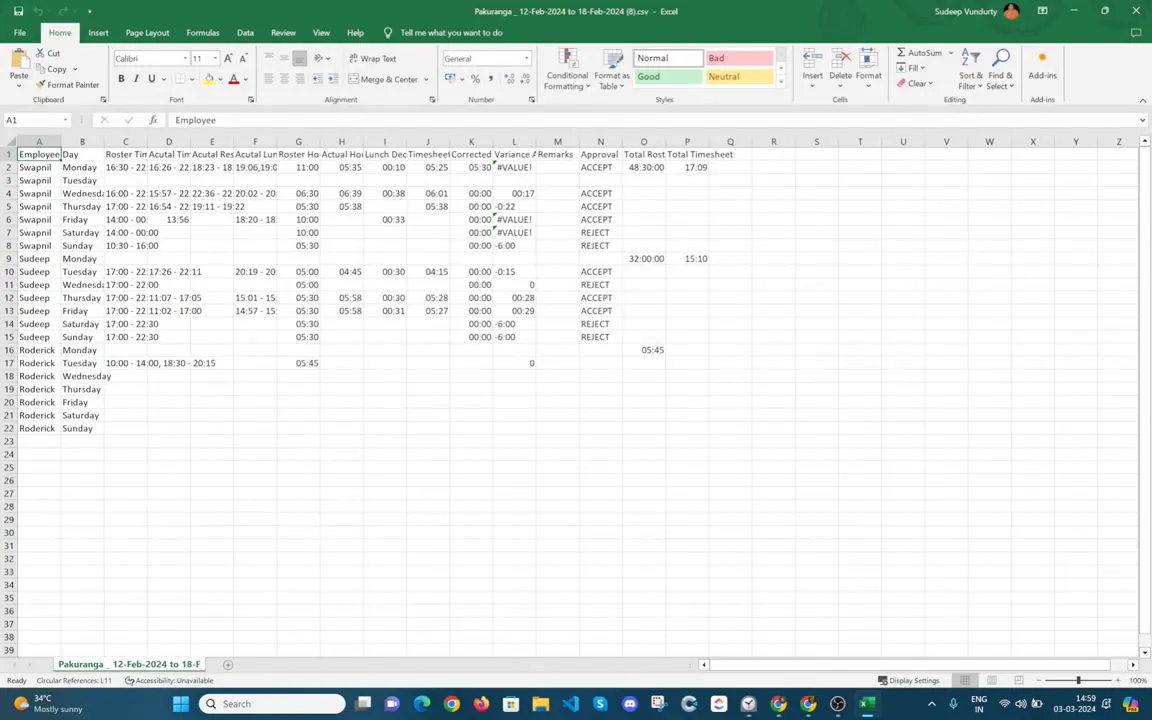Click Tell me what you want to do
The image size is (1152, 720).
click(451, 33)
